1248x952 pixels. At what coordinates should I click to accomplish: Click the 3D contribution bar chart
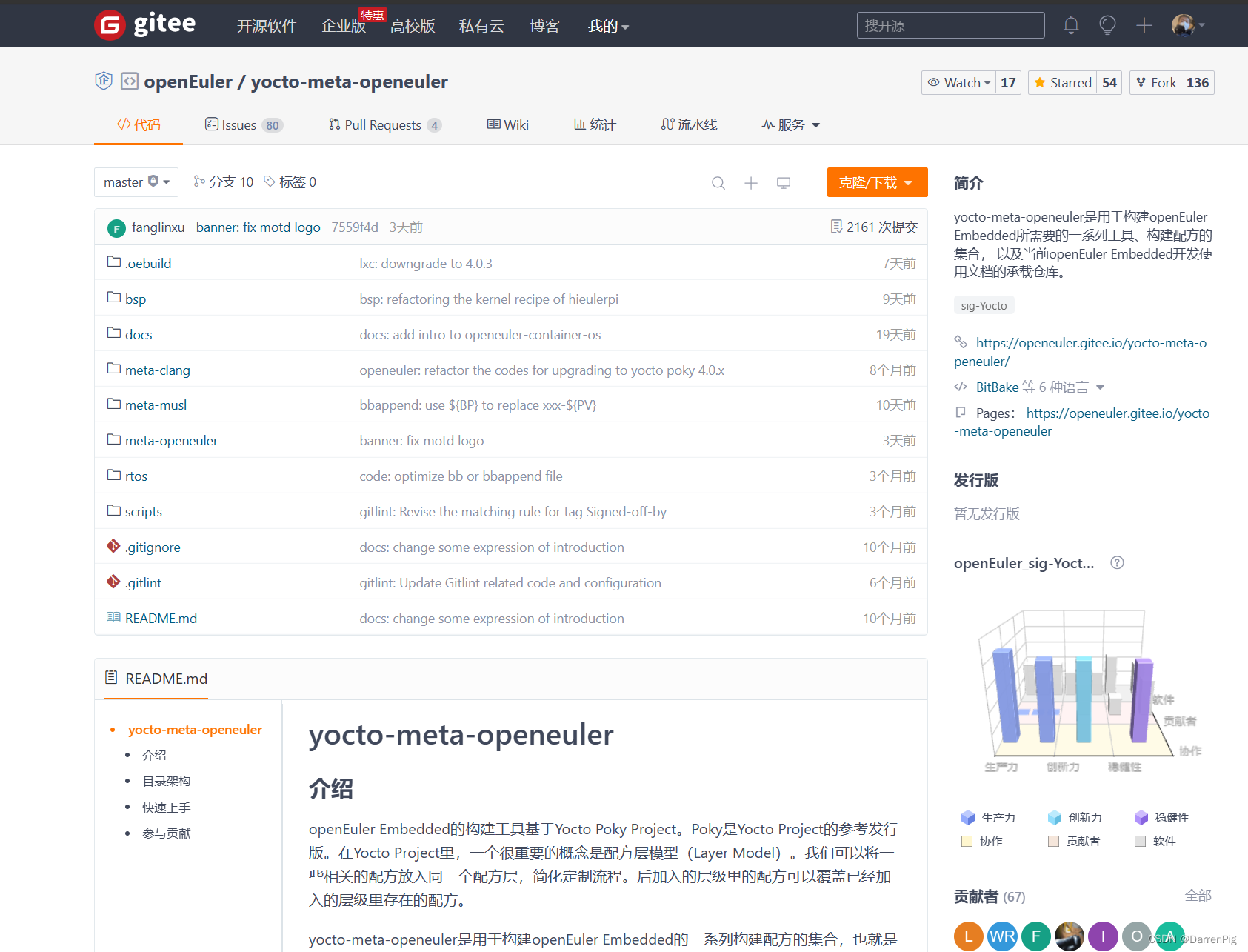tap(1087, 690)
